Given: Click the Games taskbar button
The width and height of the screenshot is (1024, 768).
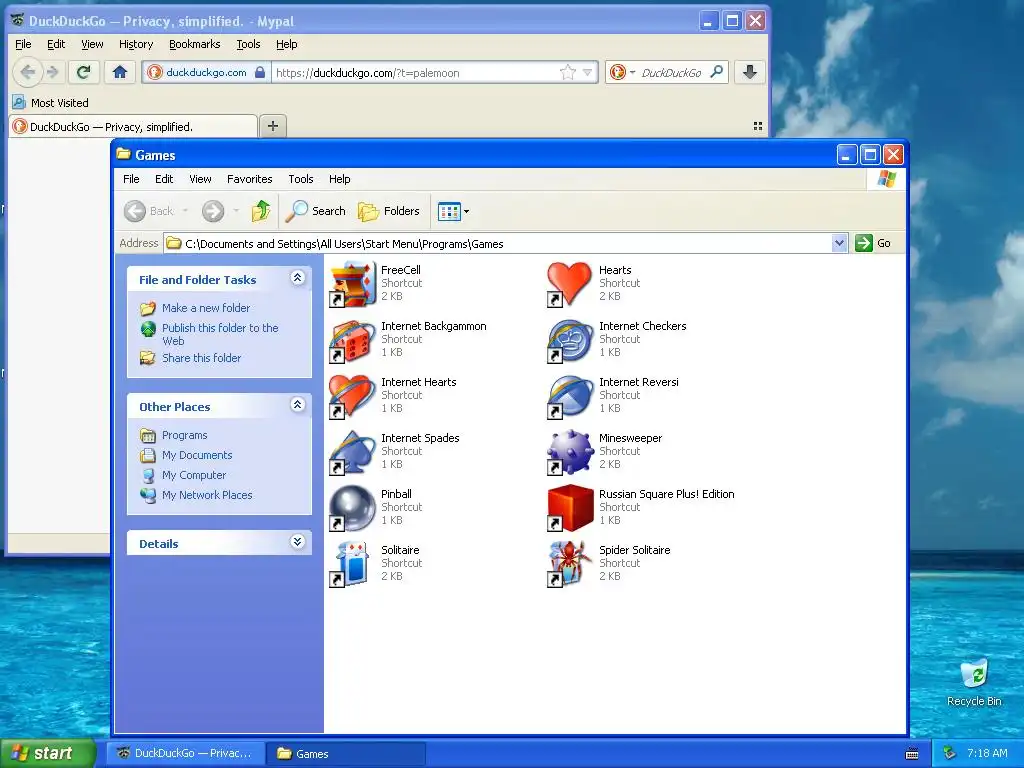Looking at the screenshot, I should (x=346, y=754).
